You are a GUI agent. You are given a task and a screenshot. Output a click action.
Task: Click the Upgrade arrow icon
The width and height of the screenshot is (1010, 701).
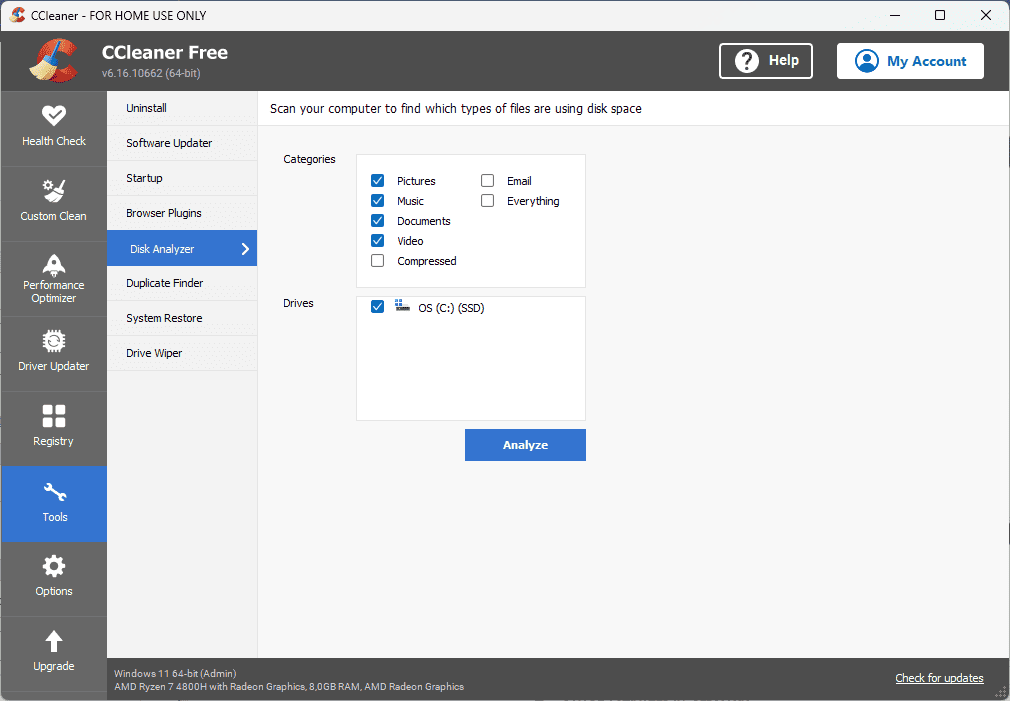tap(53, 641)
